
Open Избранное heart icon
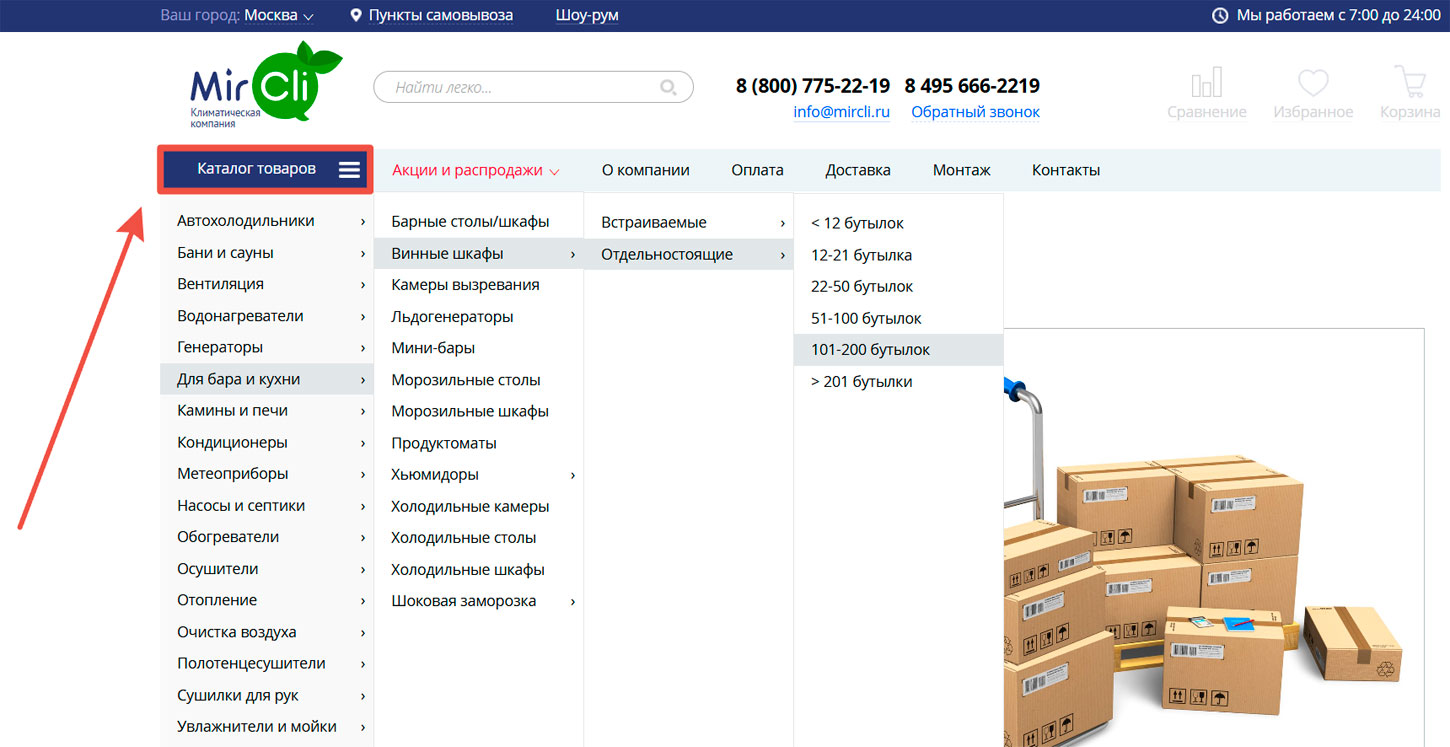tap(1313, 84)
